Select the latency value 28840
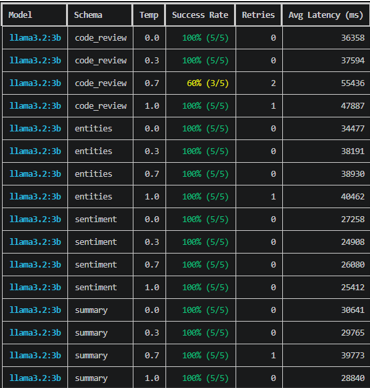370x388 pixels. [353, 378]
